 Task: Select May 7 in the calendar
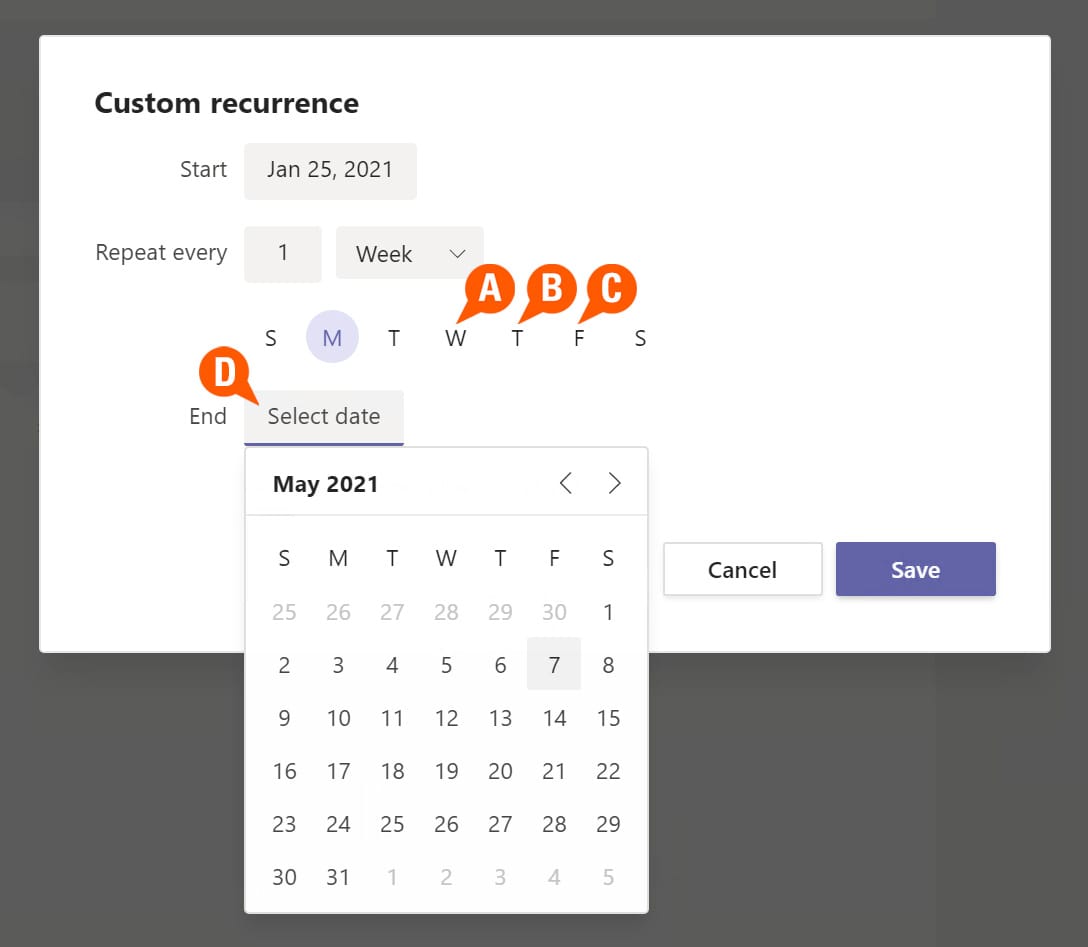click(x=554, y=664)
